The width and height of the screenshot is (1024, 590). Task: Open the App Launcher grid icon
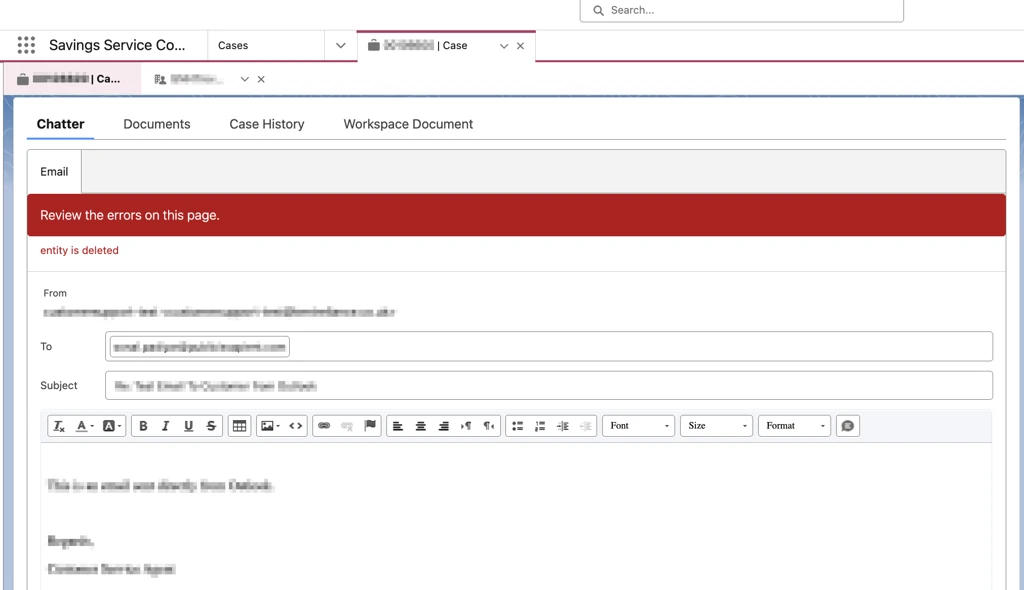(x=26, y=45)
